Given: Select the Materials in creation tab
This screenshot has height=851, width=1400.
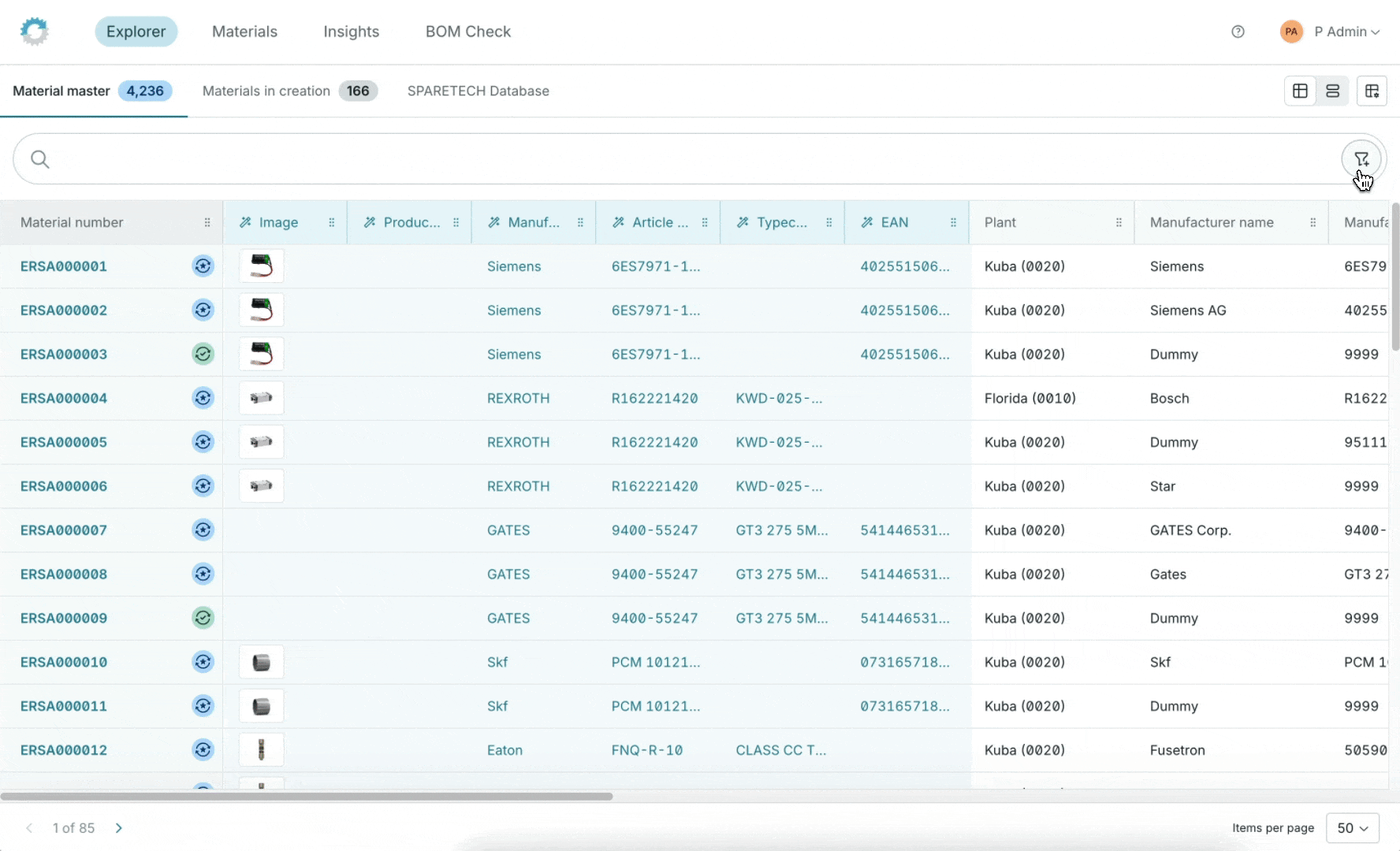Looking at the screenshot, I should [290, 91].
